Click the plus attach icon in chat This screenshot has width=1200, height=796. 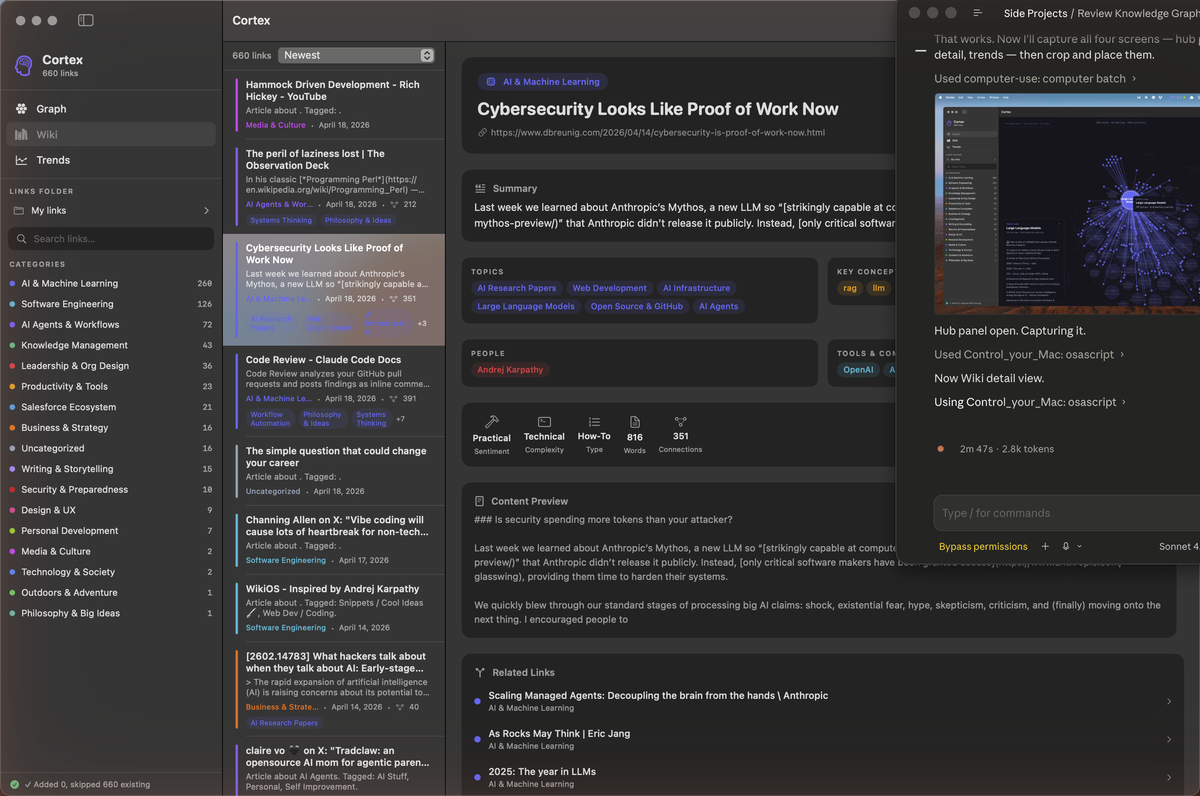[1045, 546]
